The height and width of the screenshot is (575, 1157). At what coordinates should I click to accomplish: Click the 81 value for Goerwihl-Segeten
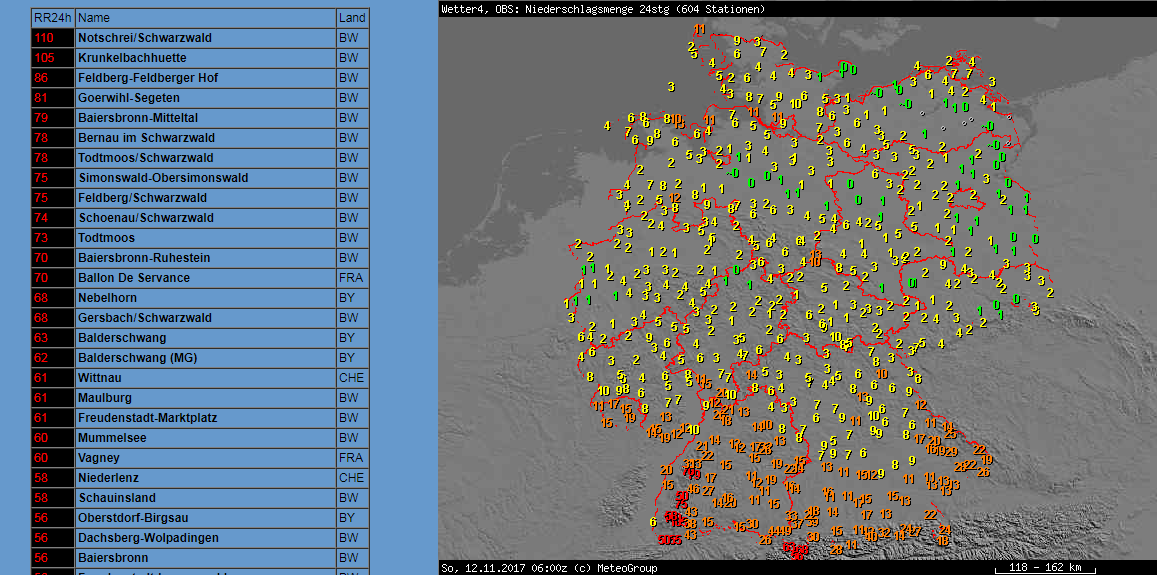pyautogui.click(x=41, y=97)
